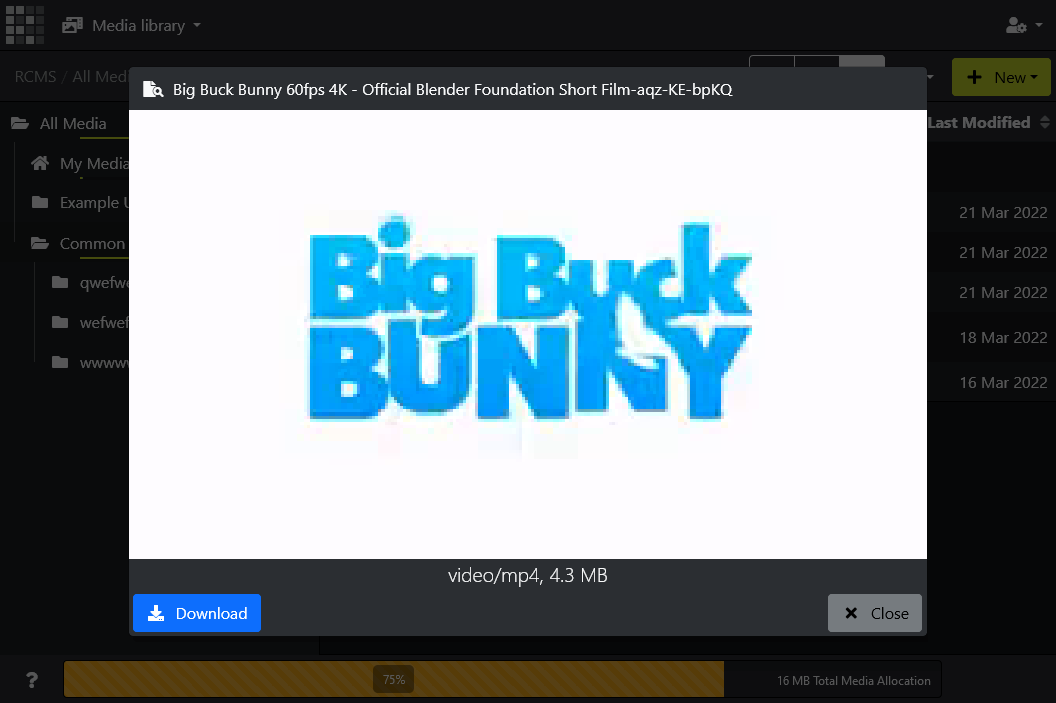Click the 16 MB Total Media Allocation label
This screenshot has height=703, width=1056.
click(x=854, y=681)
